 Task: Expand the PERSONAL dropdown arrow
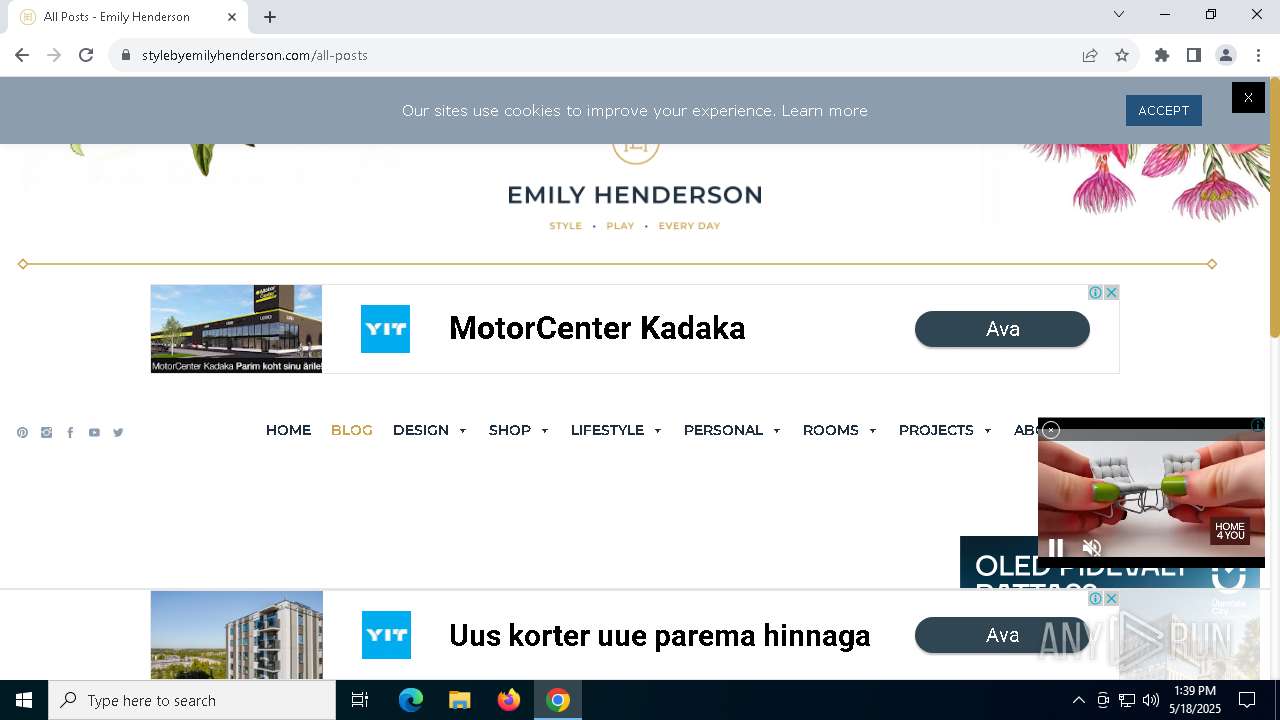(777, 431)
